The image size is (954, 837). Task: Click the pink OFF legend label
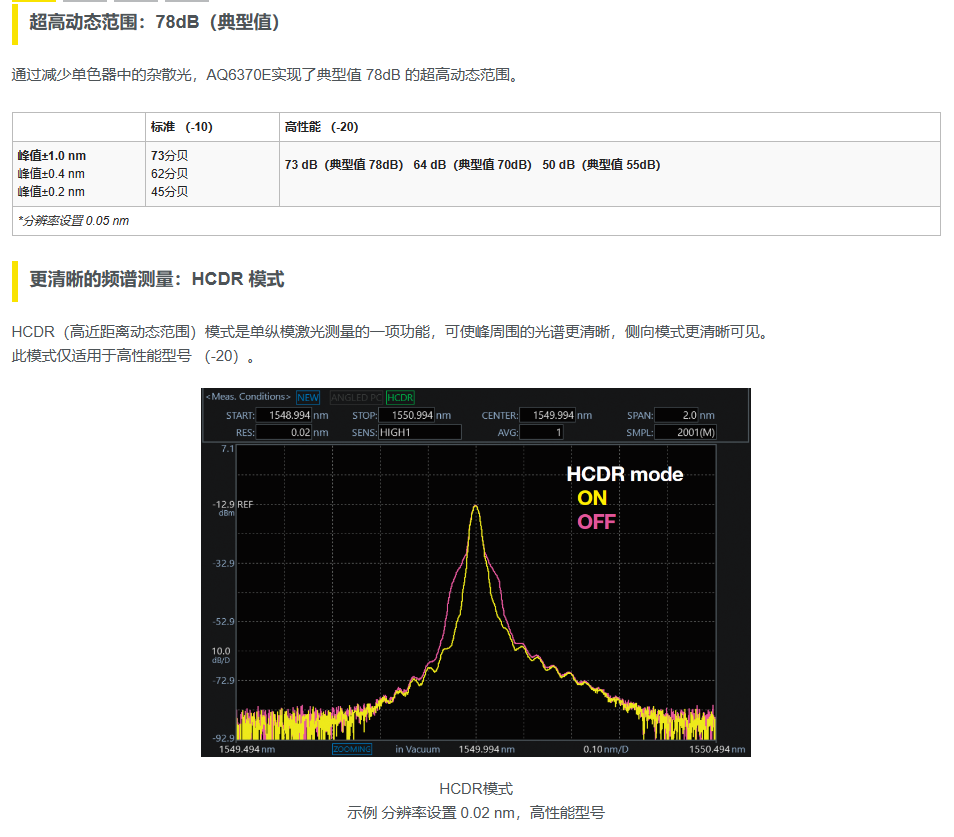(596, 522)
